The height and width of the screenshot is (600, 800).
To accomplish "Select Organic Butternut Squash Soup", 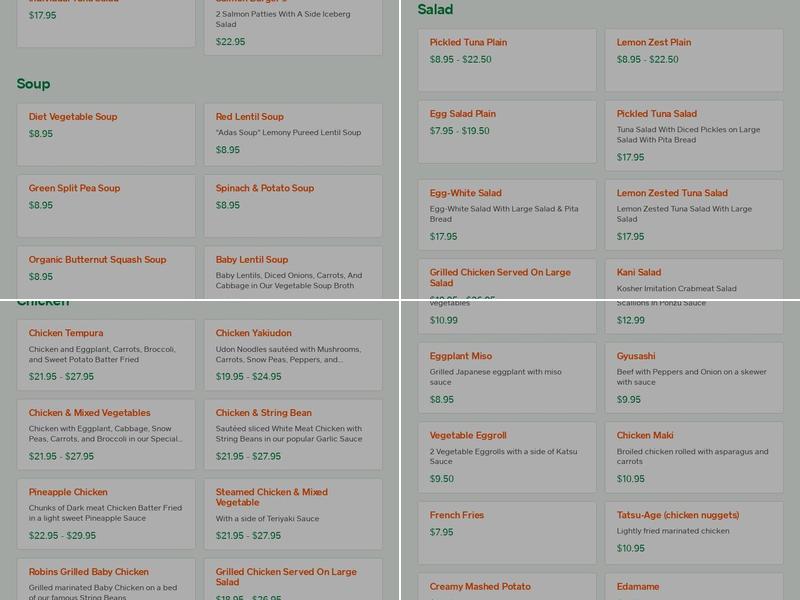I will coord(106,270).
